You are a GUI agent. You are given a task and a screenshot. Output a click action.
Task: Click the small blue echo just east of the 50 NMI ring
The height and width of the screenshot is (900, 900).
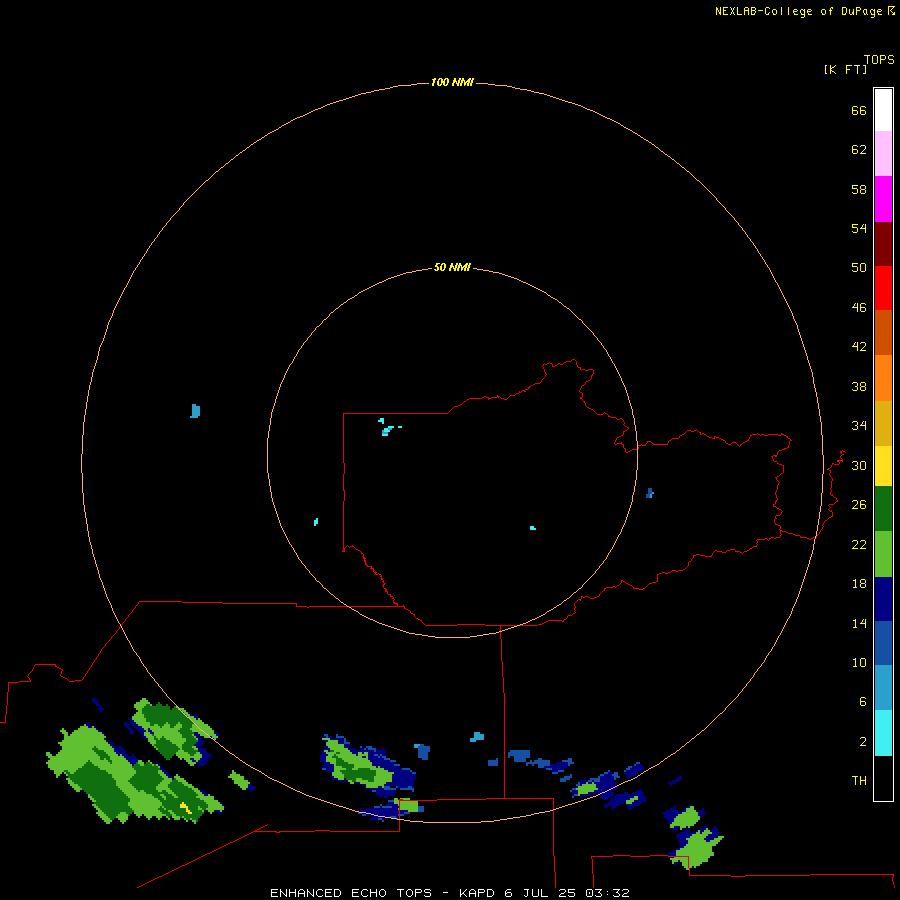tap(649, 493)
